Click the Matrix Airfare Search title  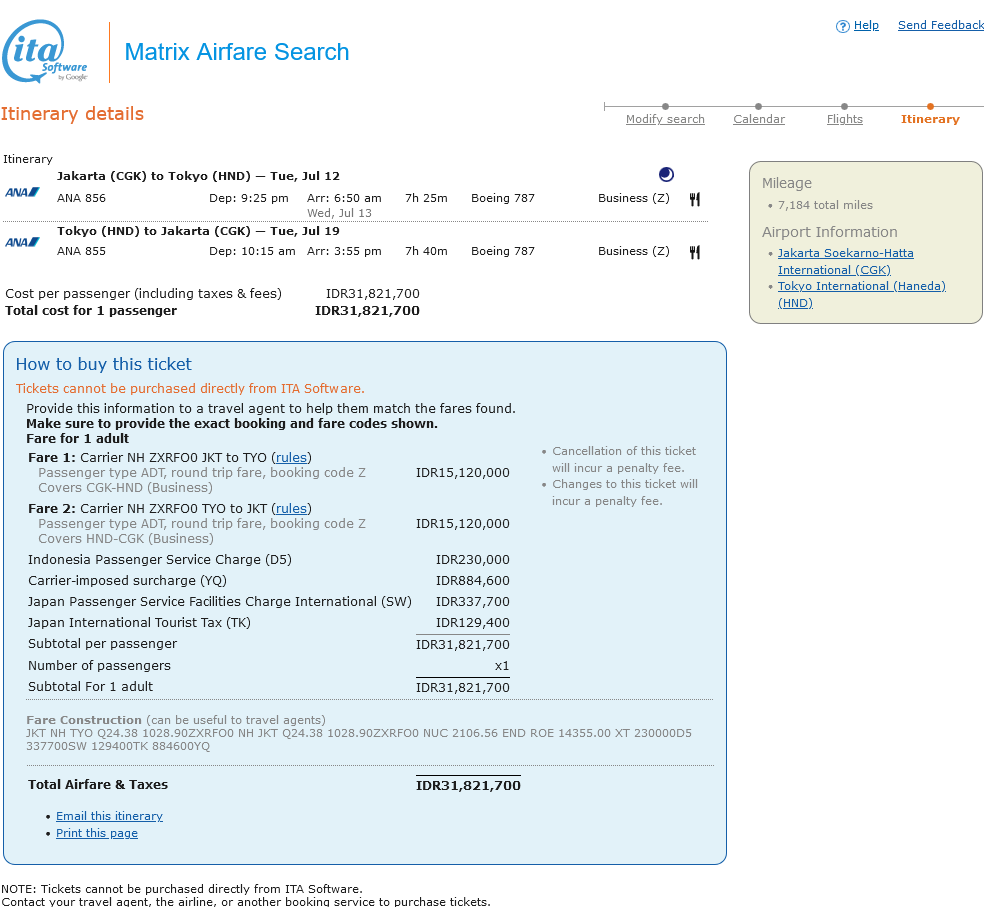click(237, 52)
